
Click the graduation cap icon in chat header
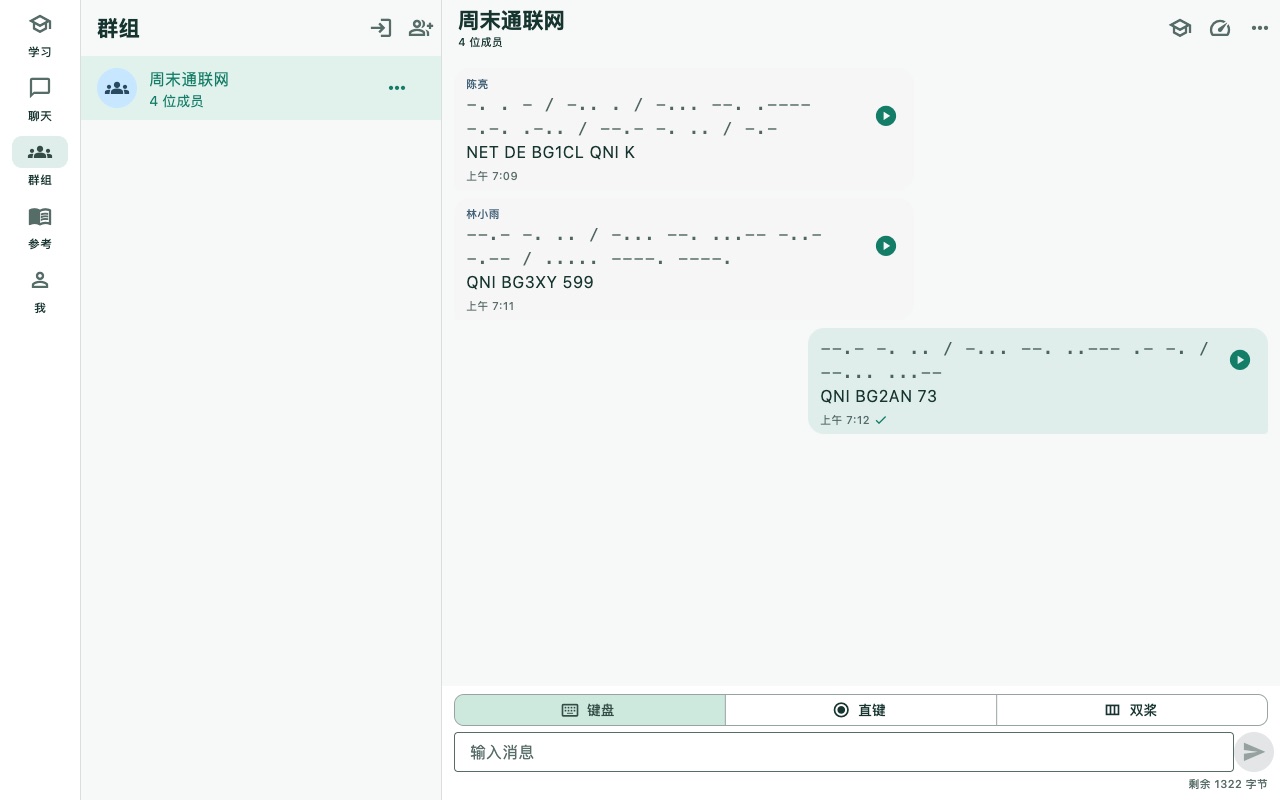point(1180,28)
